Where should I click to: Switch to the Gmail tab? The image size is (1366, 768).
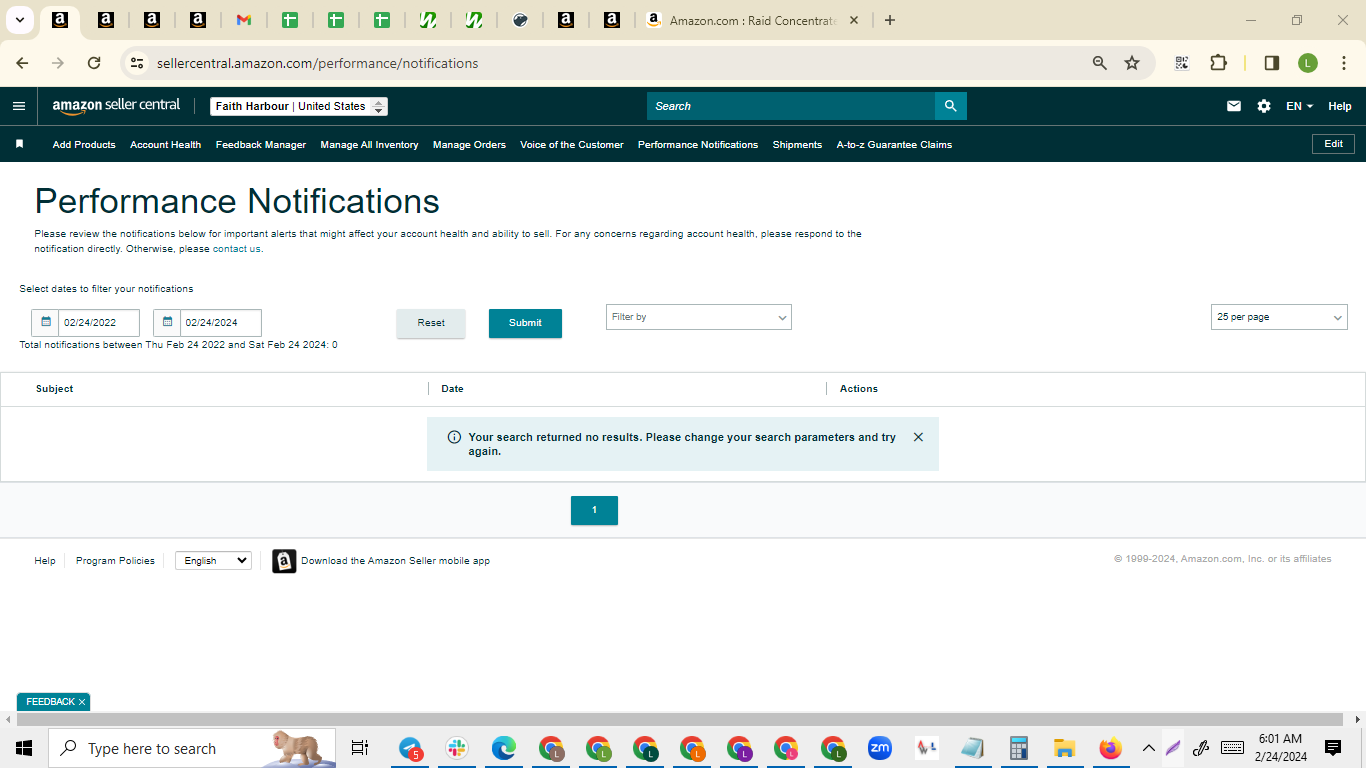[x=244, y=20]
